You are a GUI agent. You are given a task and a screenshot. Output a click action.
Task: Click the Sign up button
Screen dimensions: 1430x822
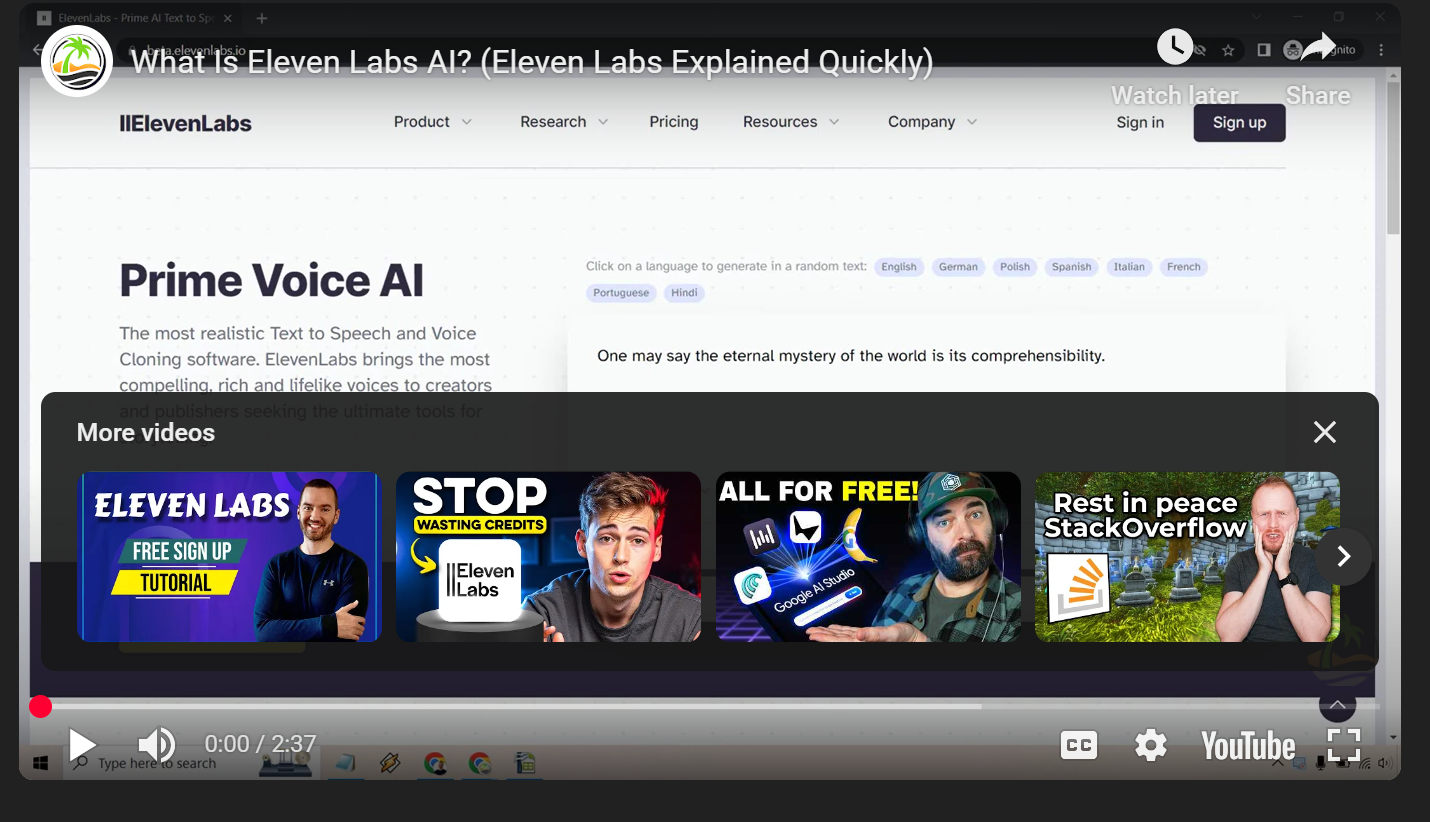(1239, 123)
